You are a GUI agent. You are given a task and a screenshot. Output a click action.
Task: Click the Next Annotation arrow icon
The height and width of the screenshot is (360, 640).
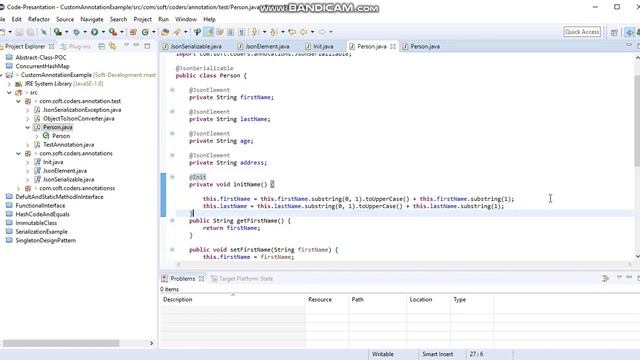coord(255,32)
